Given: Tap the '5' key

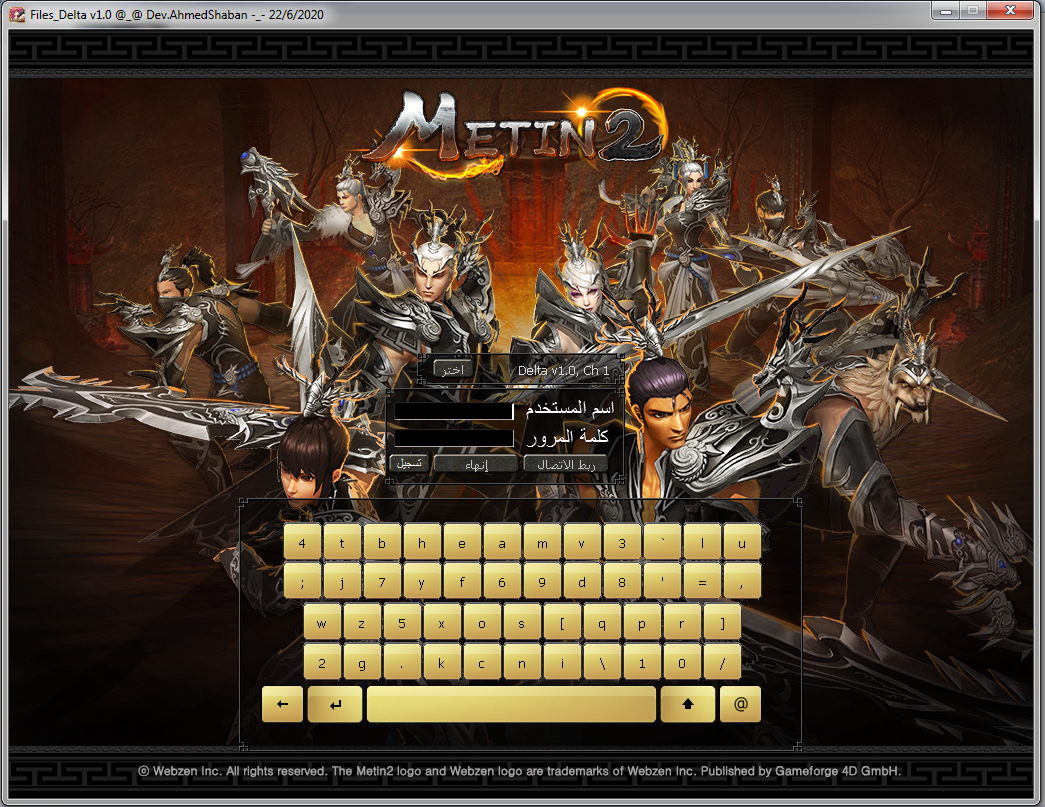Looking at the screenshot, I should pos(402,624).
